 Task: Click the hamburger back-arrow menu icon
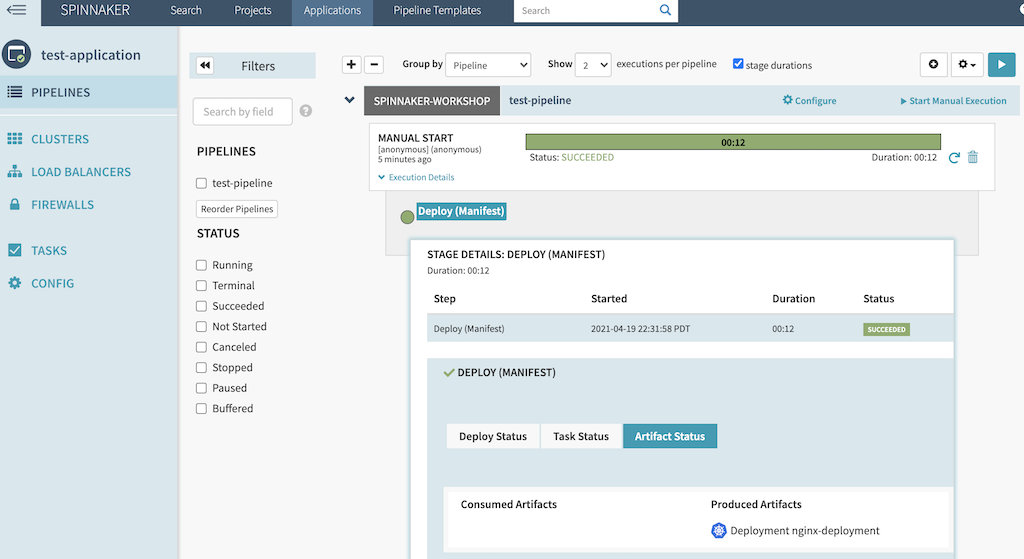click(16, 9)
